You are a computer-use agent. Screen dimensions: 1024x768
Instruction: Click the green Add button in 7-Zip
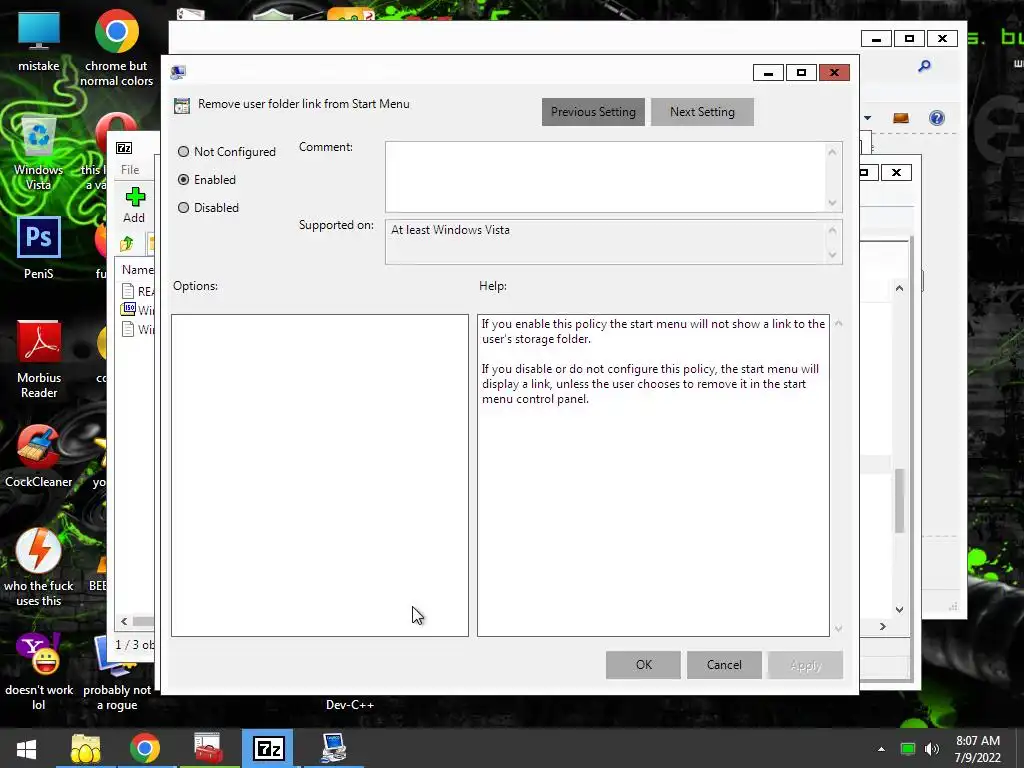(135, 205)
